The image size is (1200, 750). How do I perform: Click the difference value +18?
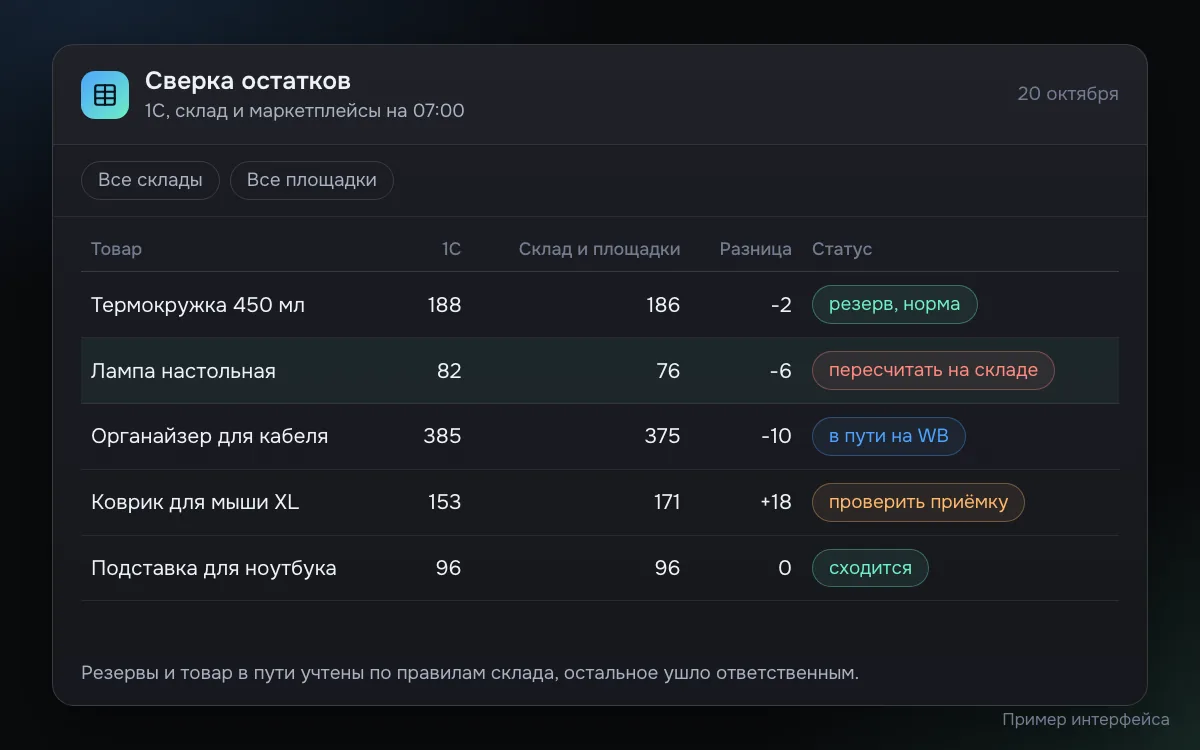pos(776,502)
